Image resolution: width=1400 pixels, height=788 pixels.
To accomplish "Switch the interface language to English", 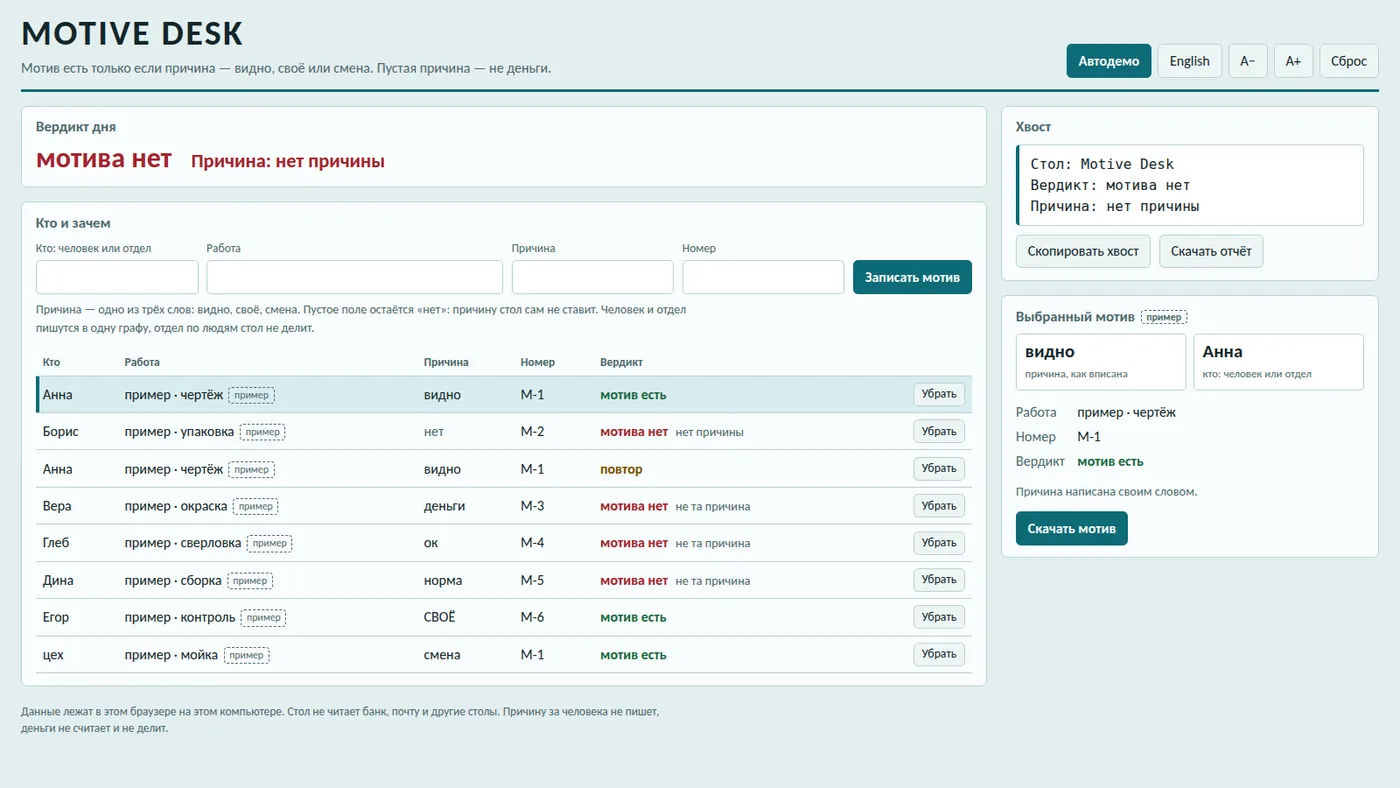I will point(1190,61).
